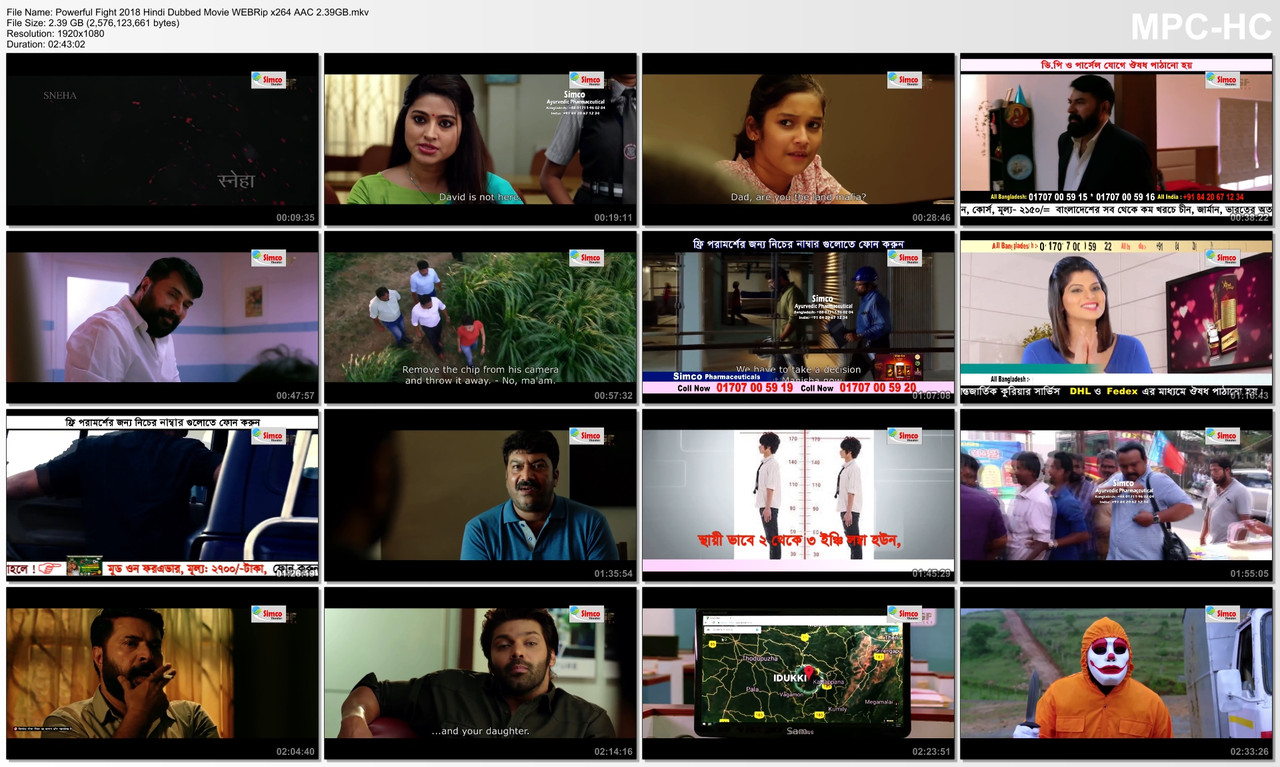Click the Hindi title text under SNEHA
The image size is (1280, 767).
click(x=236, y=181)
